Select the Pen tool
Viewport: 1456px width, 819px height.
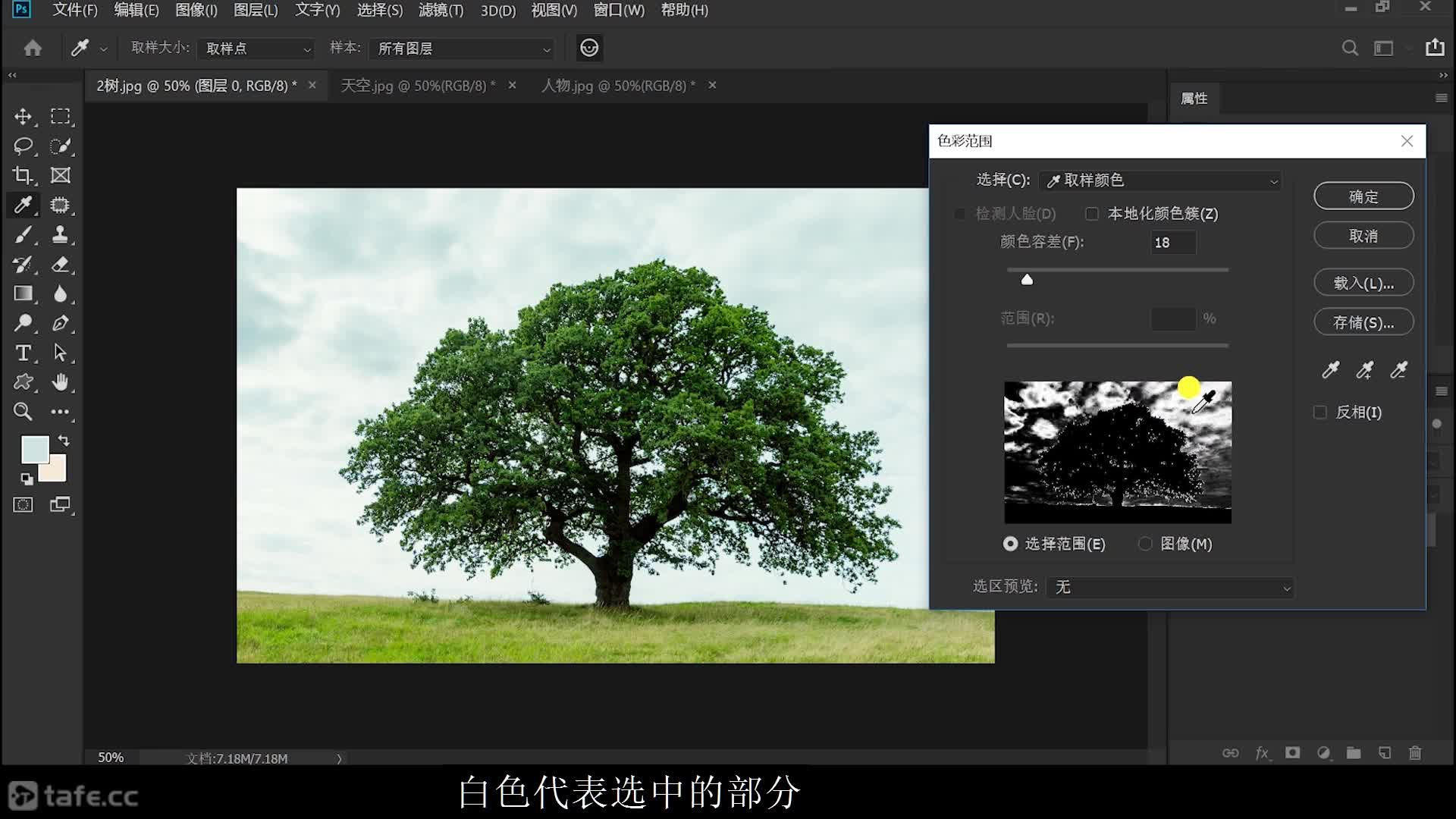[60, 323]
